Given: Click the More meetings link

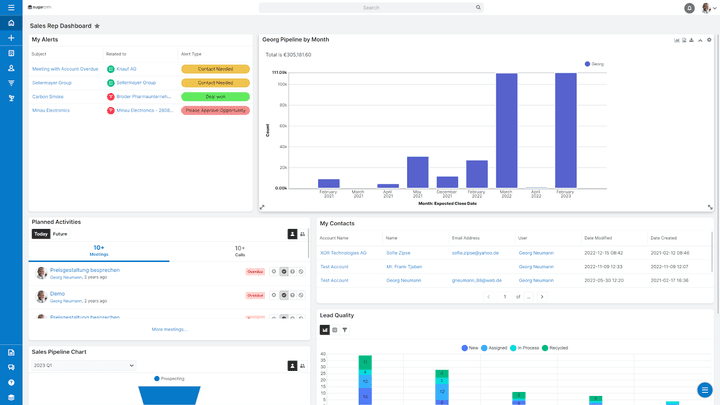Looking at the screenshot, I should [169, 329].
